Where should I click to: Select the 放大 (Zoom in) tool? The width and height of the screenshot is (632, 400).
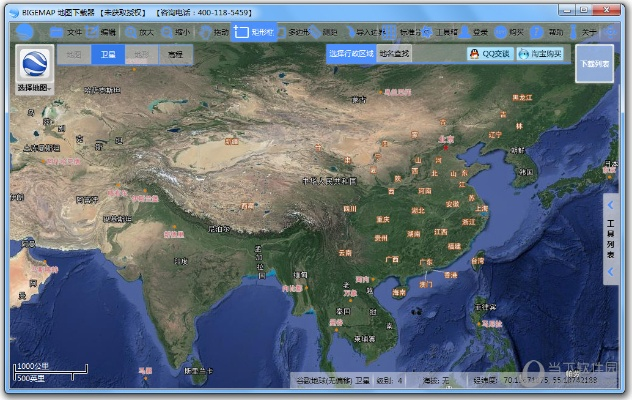coord(141,32)
